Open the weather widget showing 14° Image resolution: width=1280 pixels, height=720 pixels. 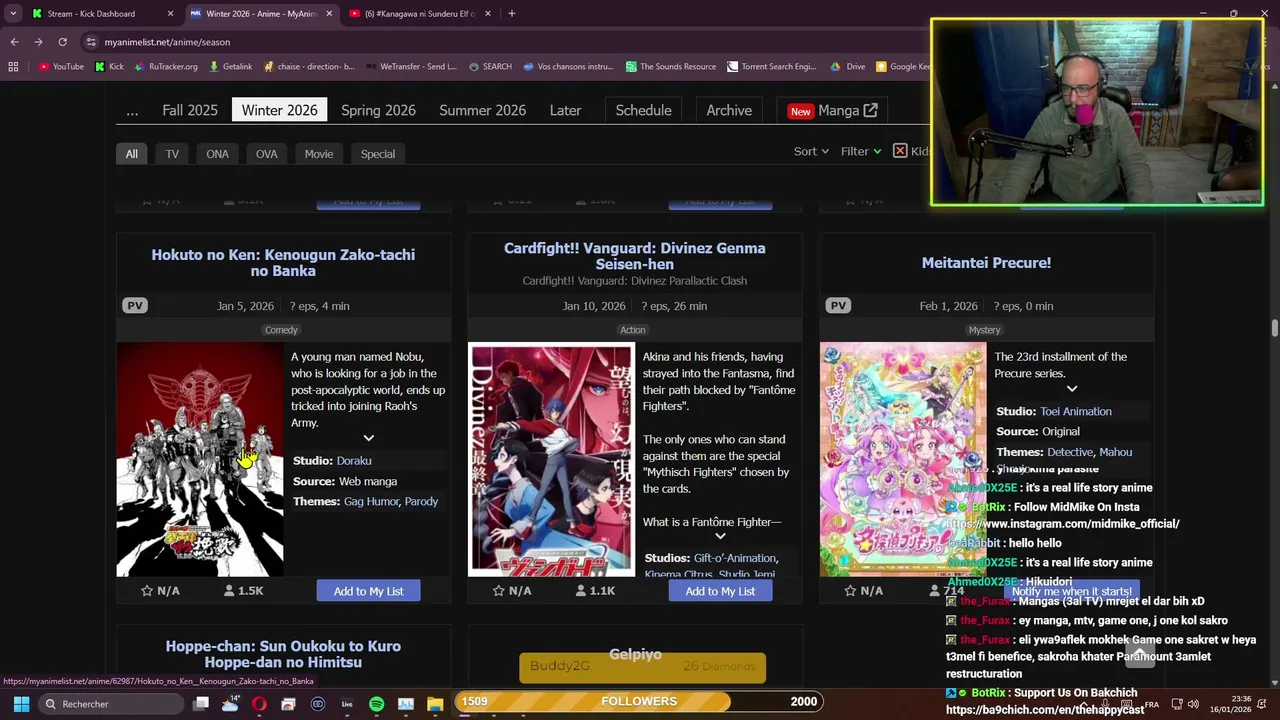coord(230,704)
